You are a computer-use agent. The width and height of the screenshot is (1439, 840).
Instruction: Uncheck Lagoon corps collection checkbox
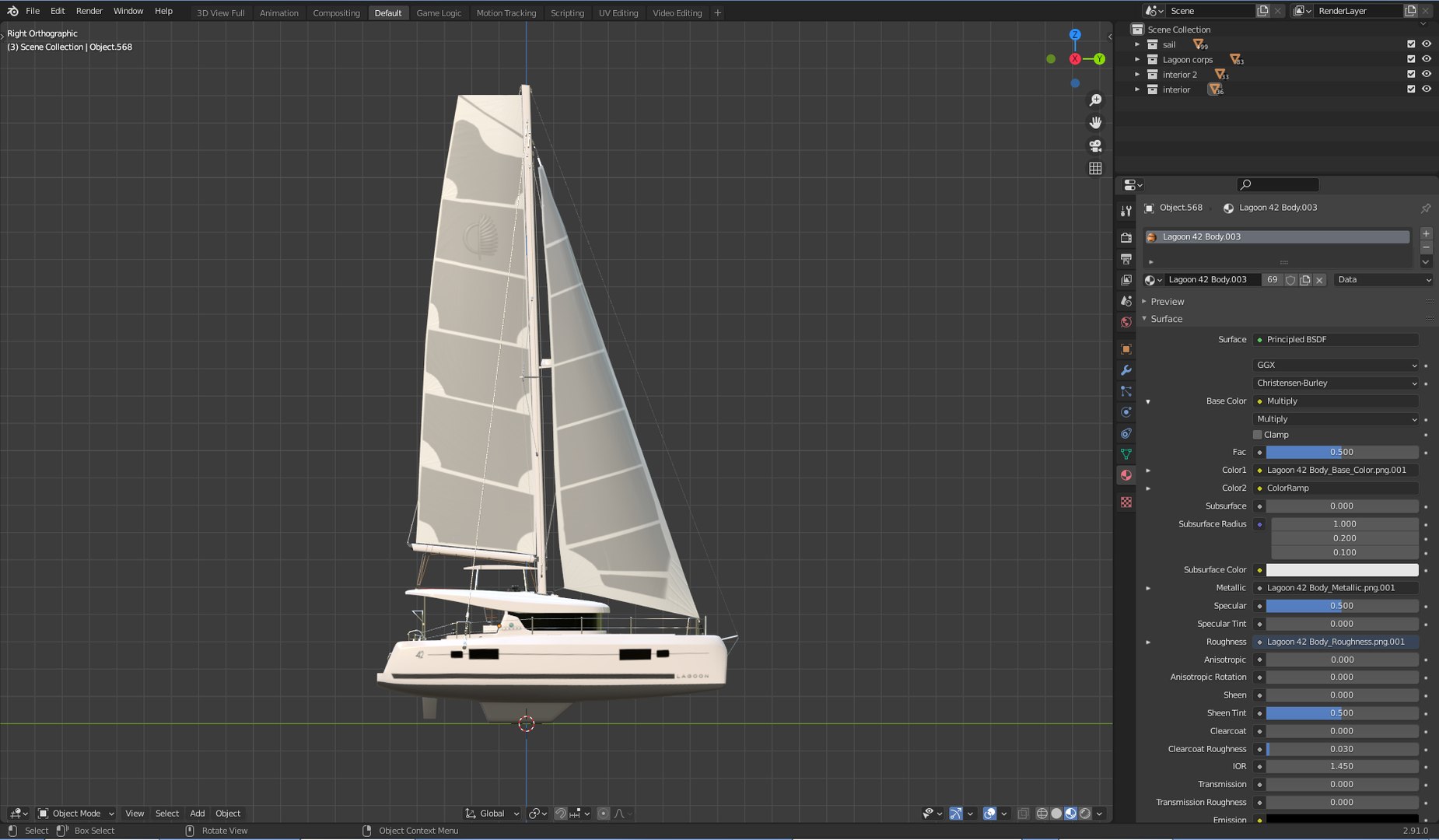pos(1411,59)
